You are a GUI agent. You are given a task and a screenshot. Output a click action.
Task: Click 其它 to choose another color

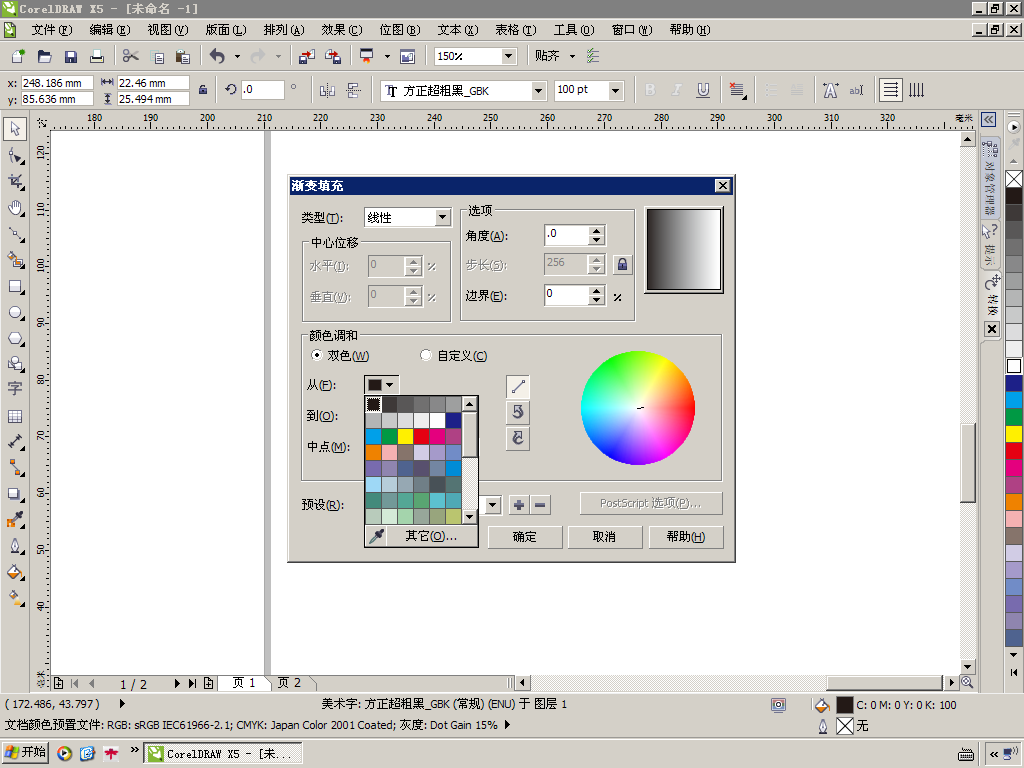click(x=431, y=536)
